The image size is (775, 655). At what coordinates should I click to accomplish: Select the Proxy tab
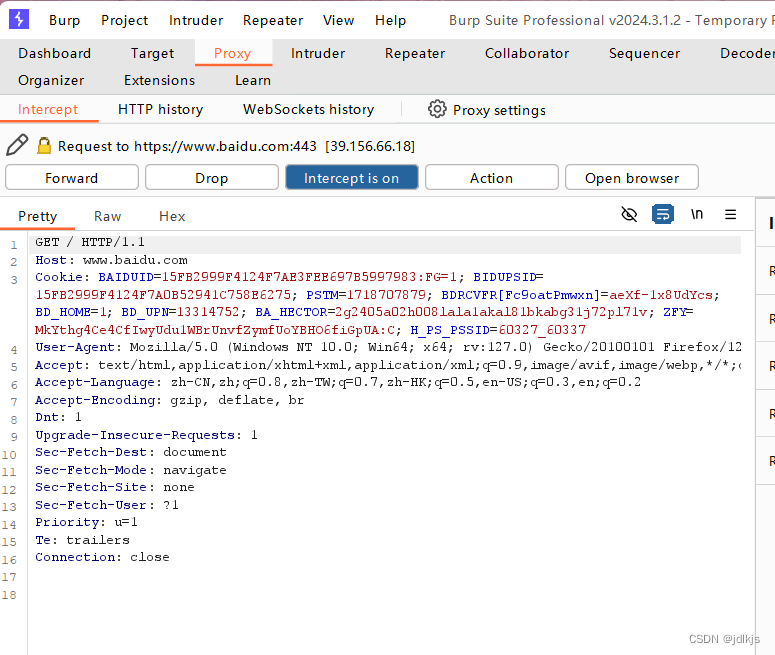[233, 53]
